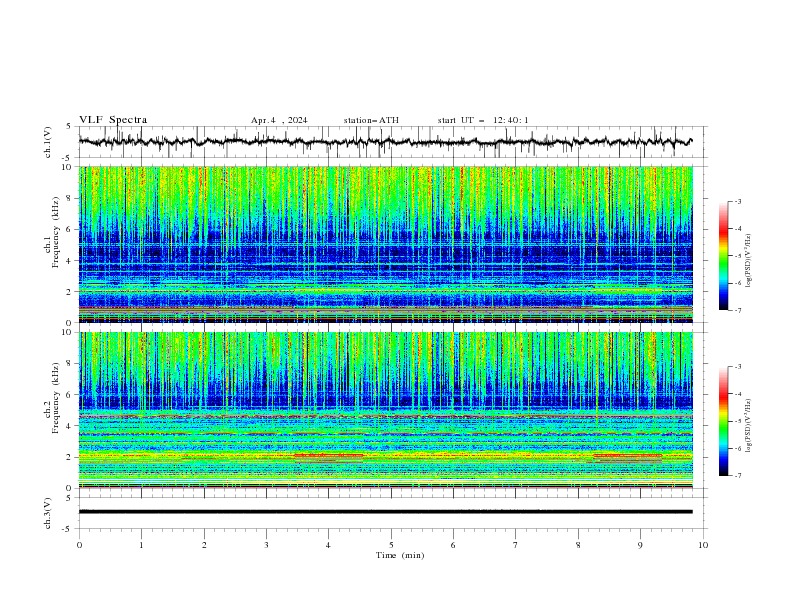
Task: Click the ch.2 "Frequency (kHz)" axis title
Action: click(56, 399)
